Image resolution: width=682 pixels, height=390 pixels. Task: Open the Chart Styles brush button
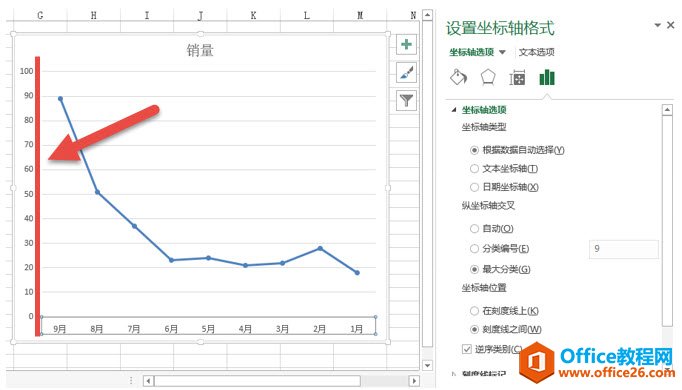pos(406,73)
